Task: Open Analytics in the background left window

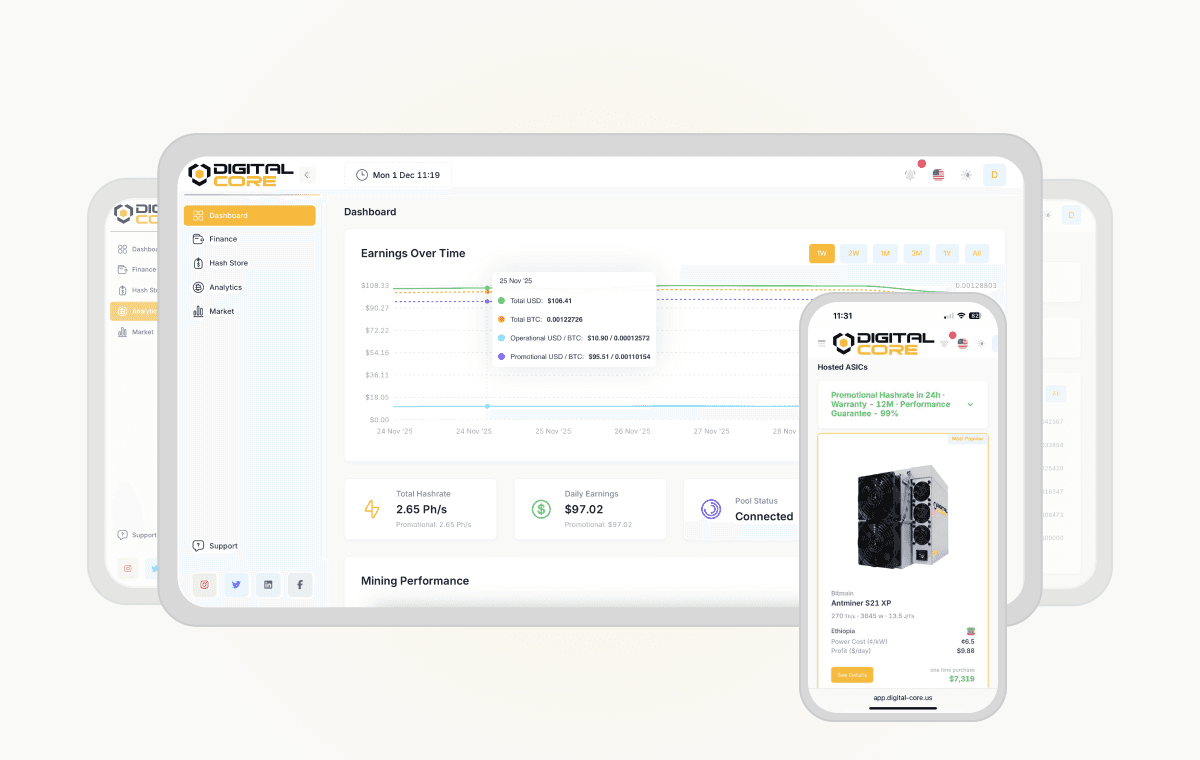Action: tap(134, 311)
